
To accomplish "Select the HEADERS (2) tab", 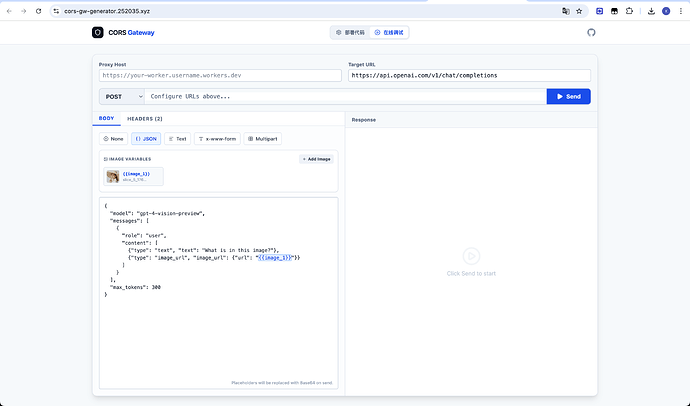I will [x=145, y=119].
